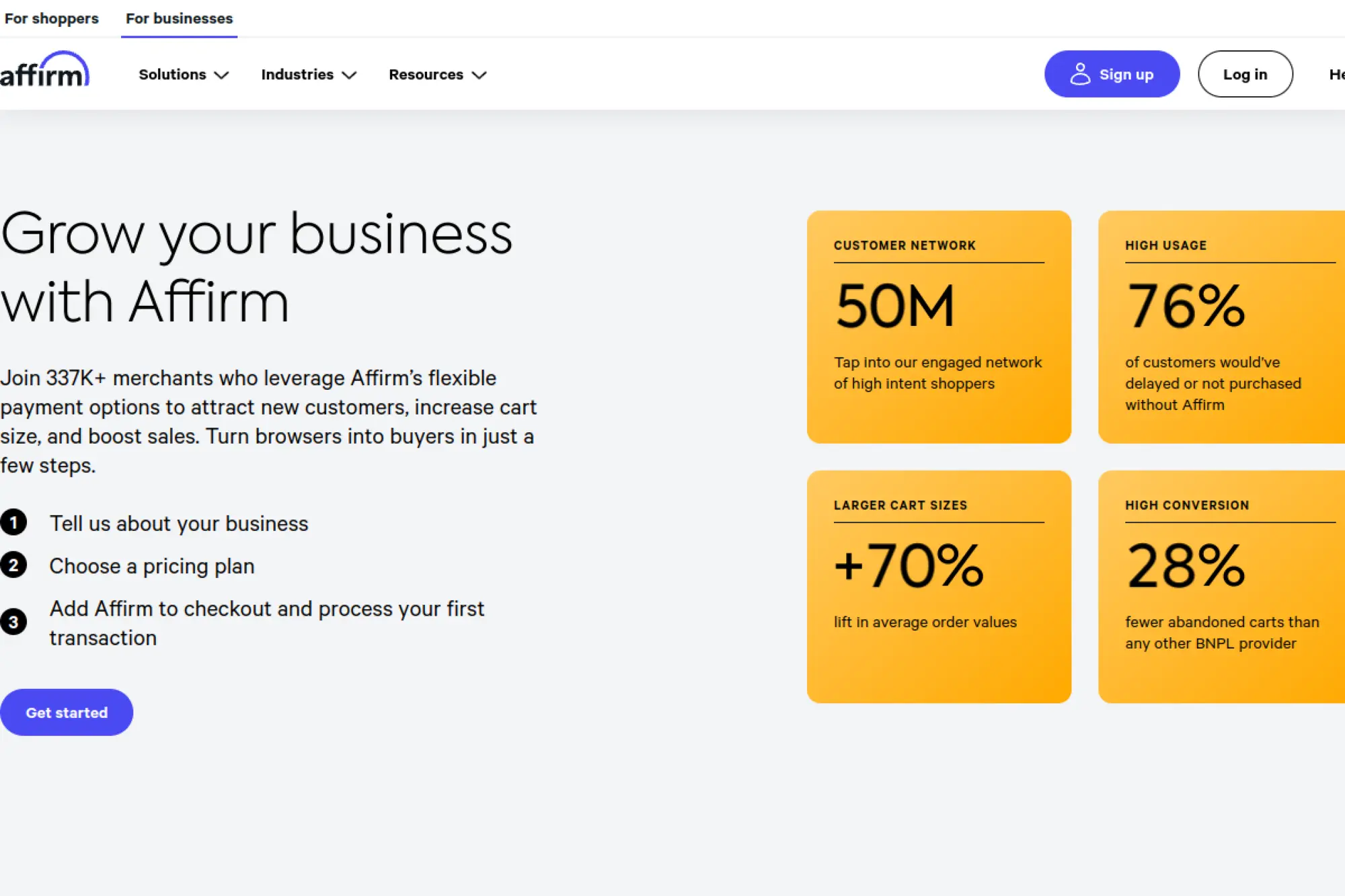Select the Larger Cart Sizes +70% card

click(938, 586)
